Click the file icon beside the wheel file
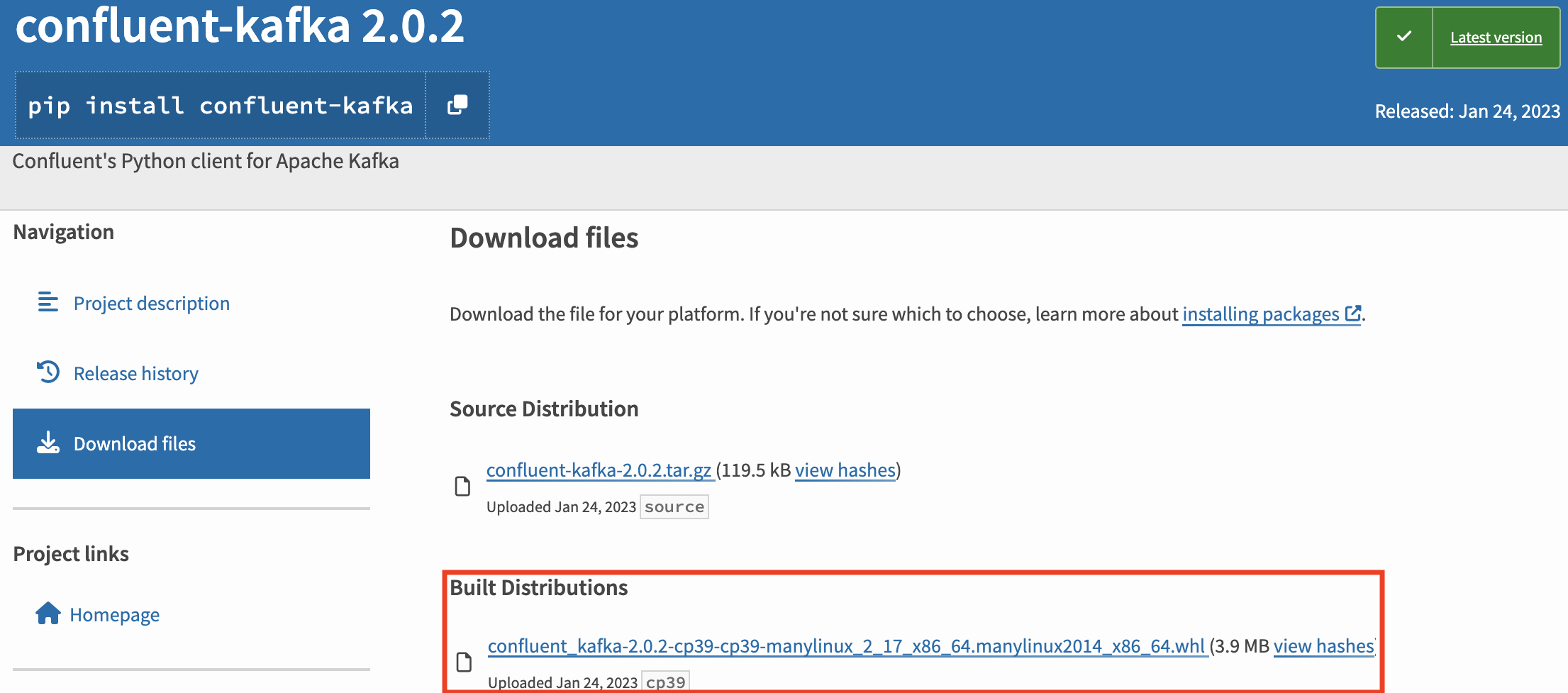Screen dimensions: 1568x693 [x=464, y=662]
